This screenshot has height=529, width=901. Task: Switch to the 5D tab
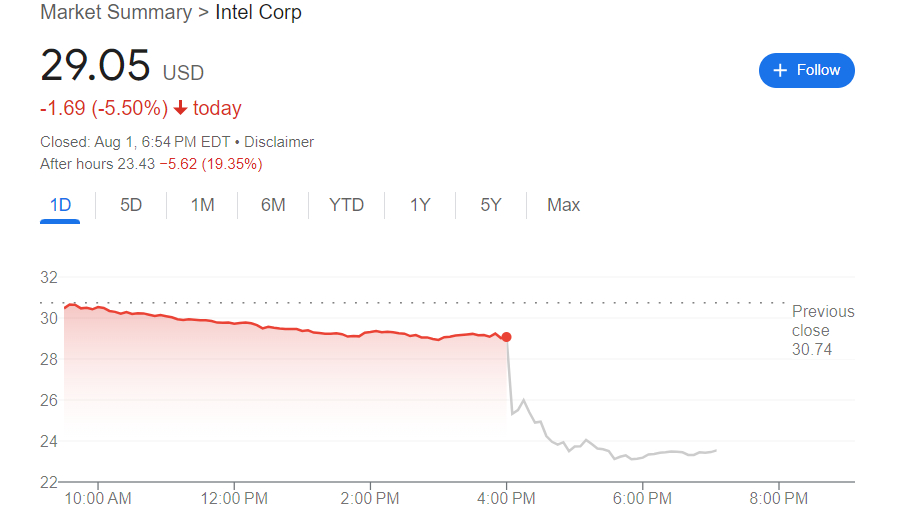coord(131,205)
